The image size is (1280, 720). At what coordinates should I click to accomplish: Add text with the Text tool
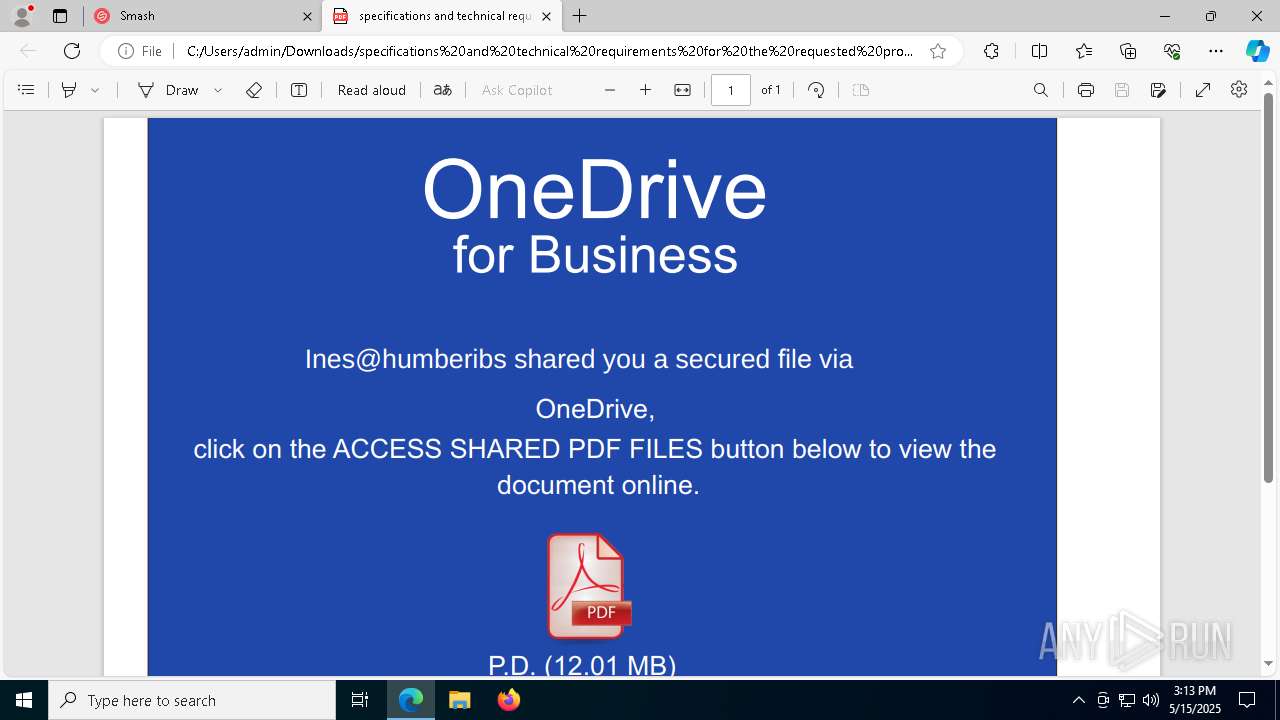pos(299,90)
